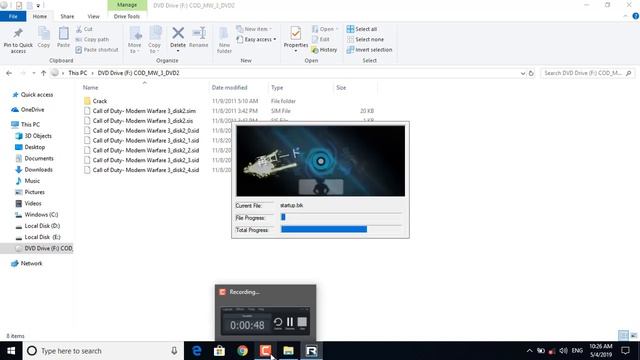
Task: Select the disk2_2.sid file
Action: 145,150
